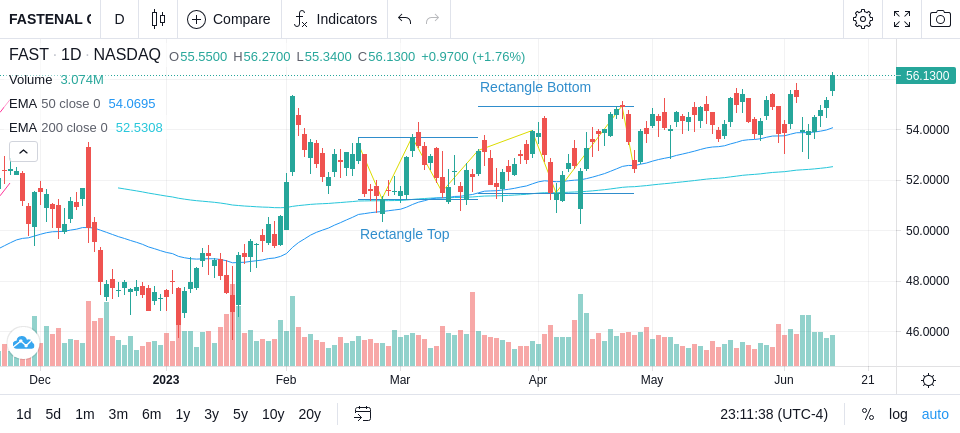960x433 pixels.
Task: Open the Indicators fx menu
Action: click(335, 19)
